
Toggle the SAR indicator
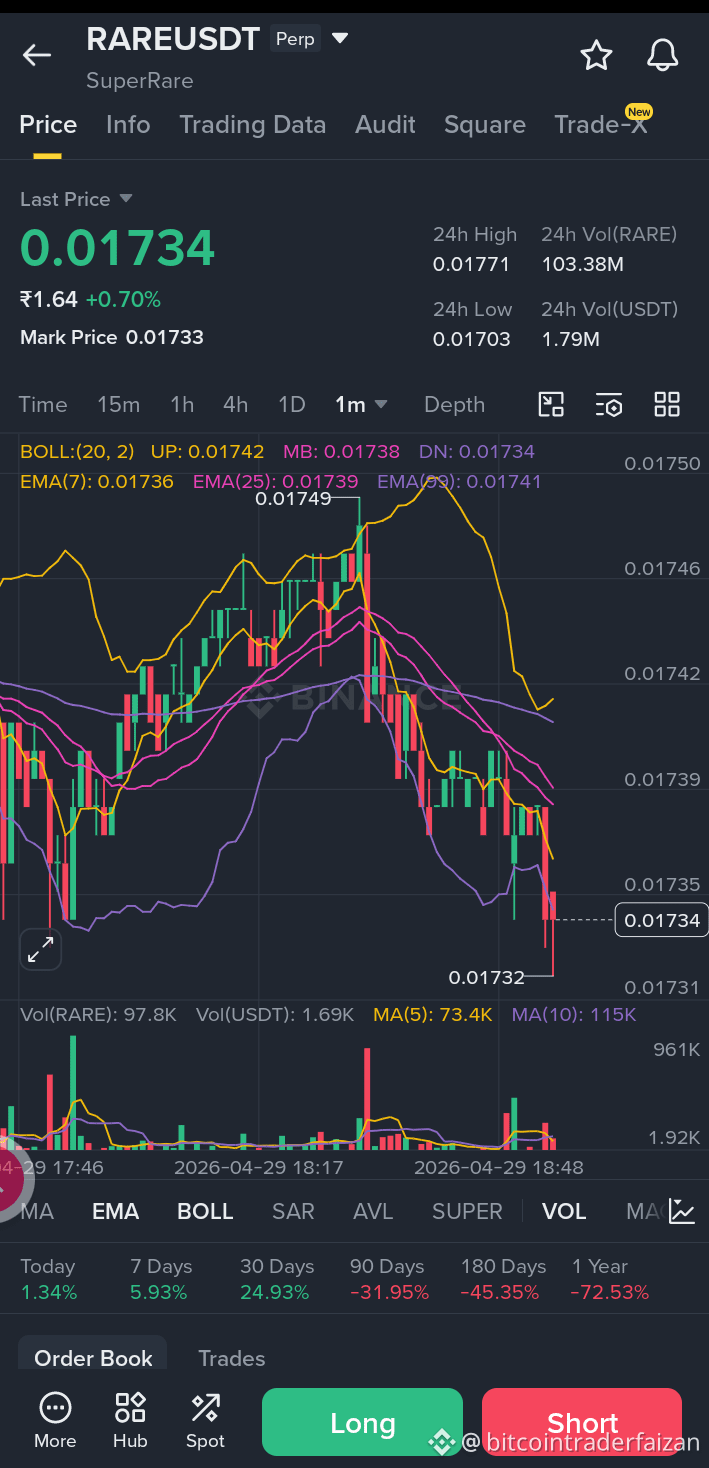pyautogui.click(x=293, y=1211)
